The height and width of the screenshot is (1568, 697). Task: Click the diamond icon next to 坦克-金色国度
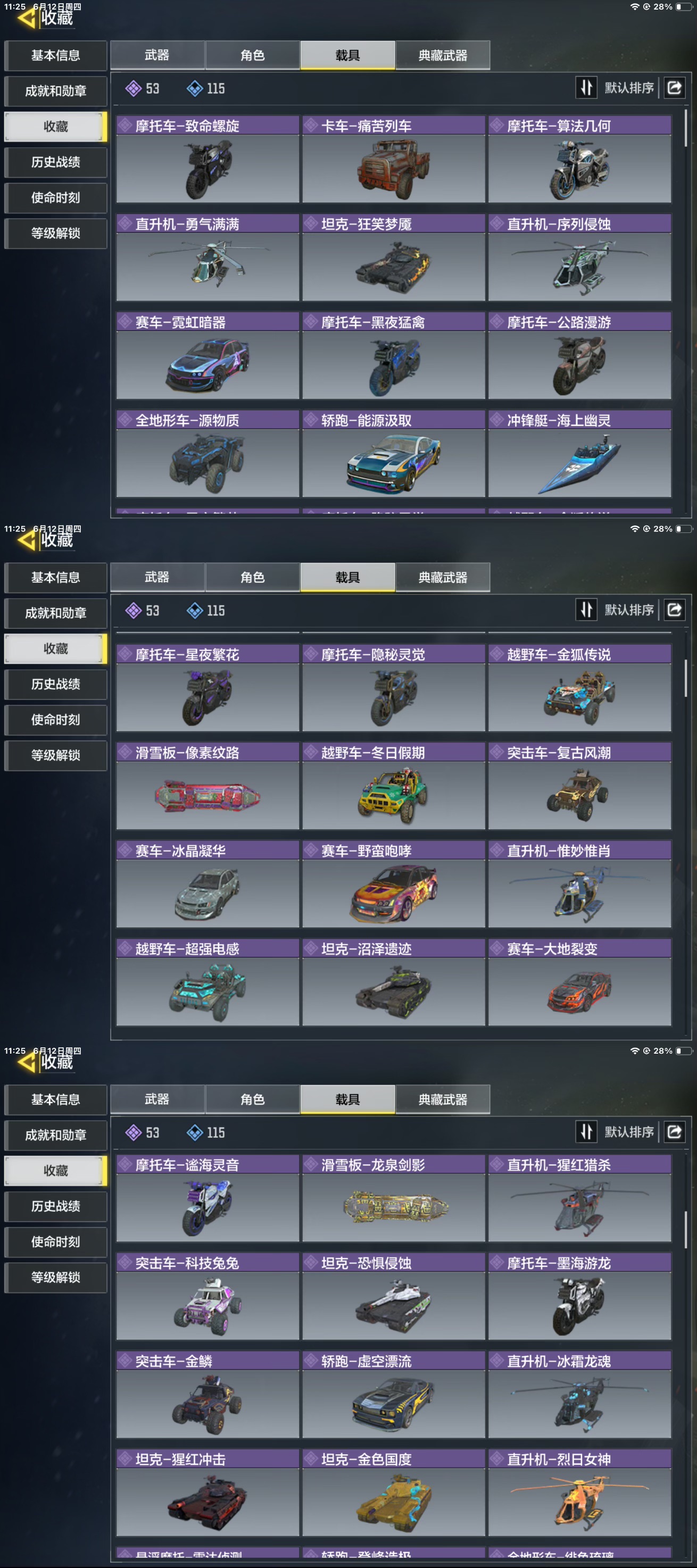click(312, 1459)
